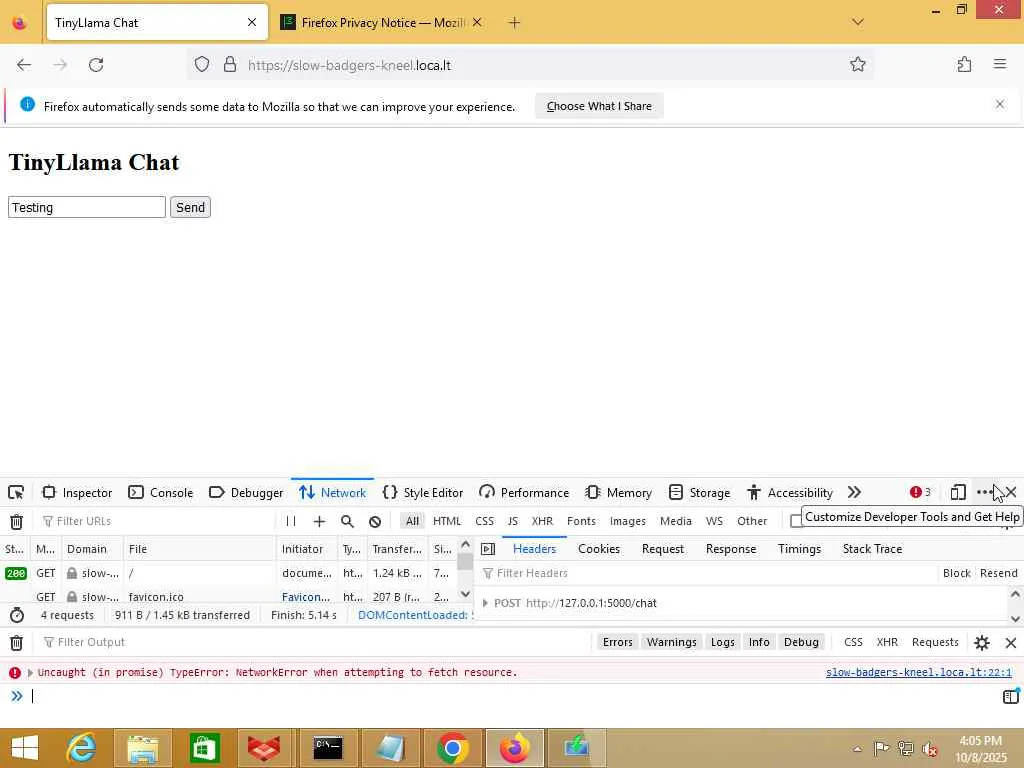This screenshot has width=1024, height=768.
Task: Toggle the Debug console filter
Action: click(x=801, y=643)
